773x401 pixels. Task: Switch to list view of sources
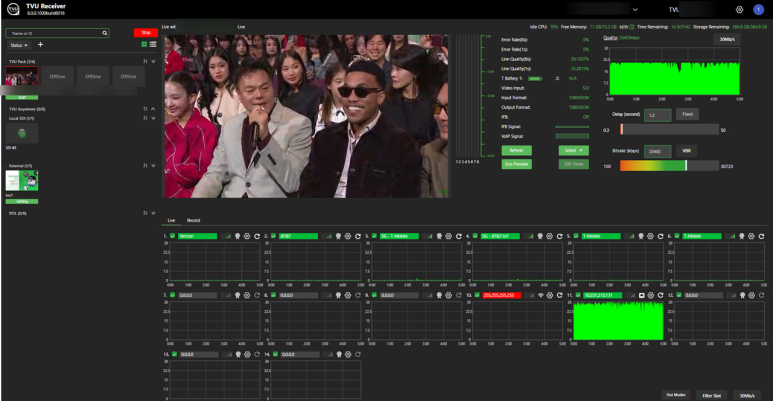153,44
